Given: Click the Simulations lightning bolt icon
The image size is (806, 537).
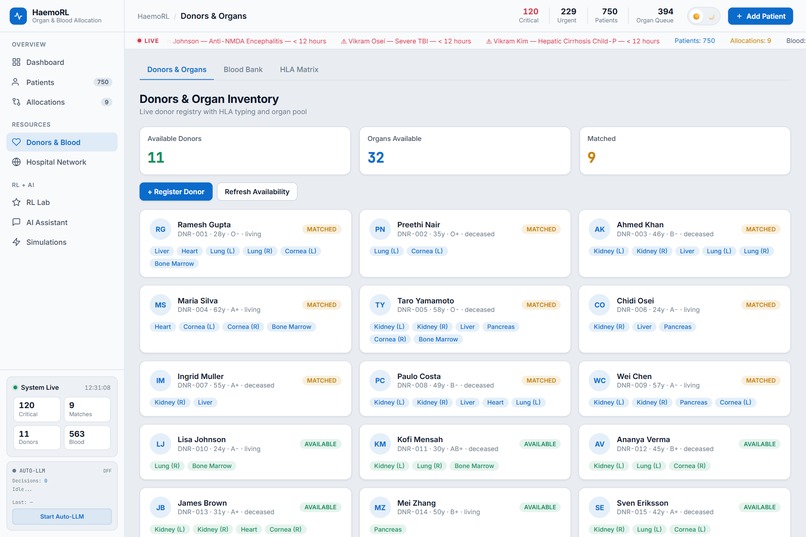Looking at the screenshot, I should pyautogui.click(x=16, y=242).
